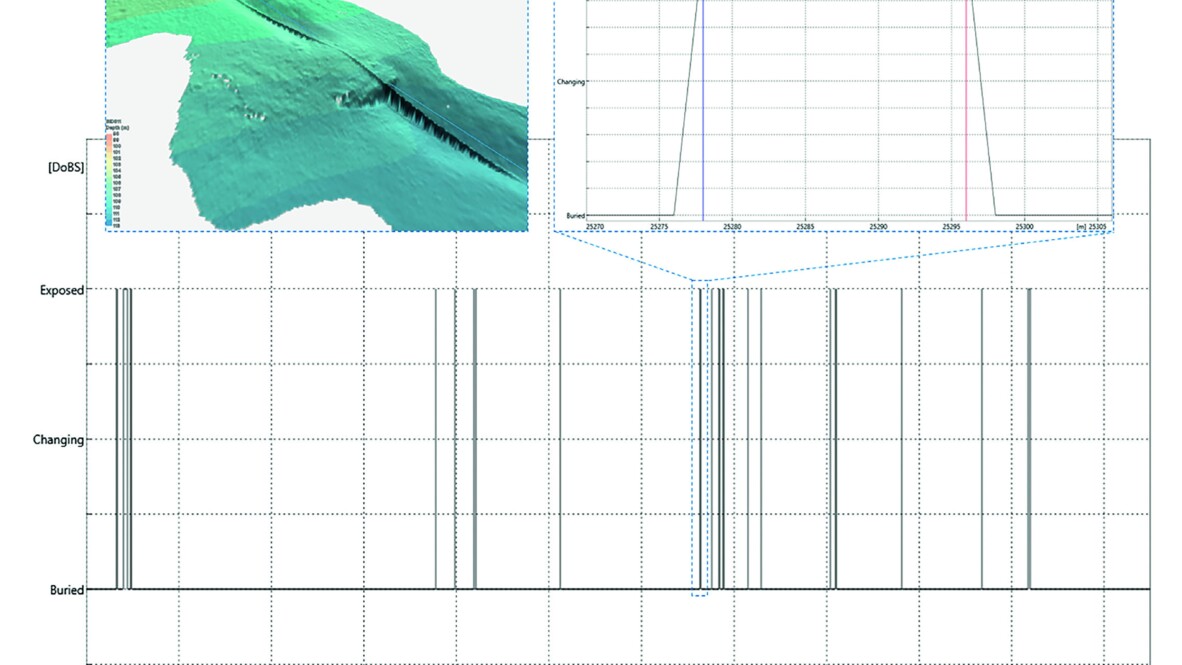Toggle the blue marker line in zoom plot
Screen dimensions: 1182x665
click(705, 110)
